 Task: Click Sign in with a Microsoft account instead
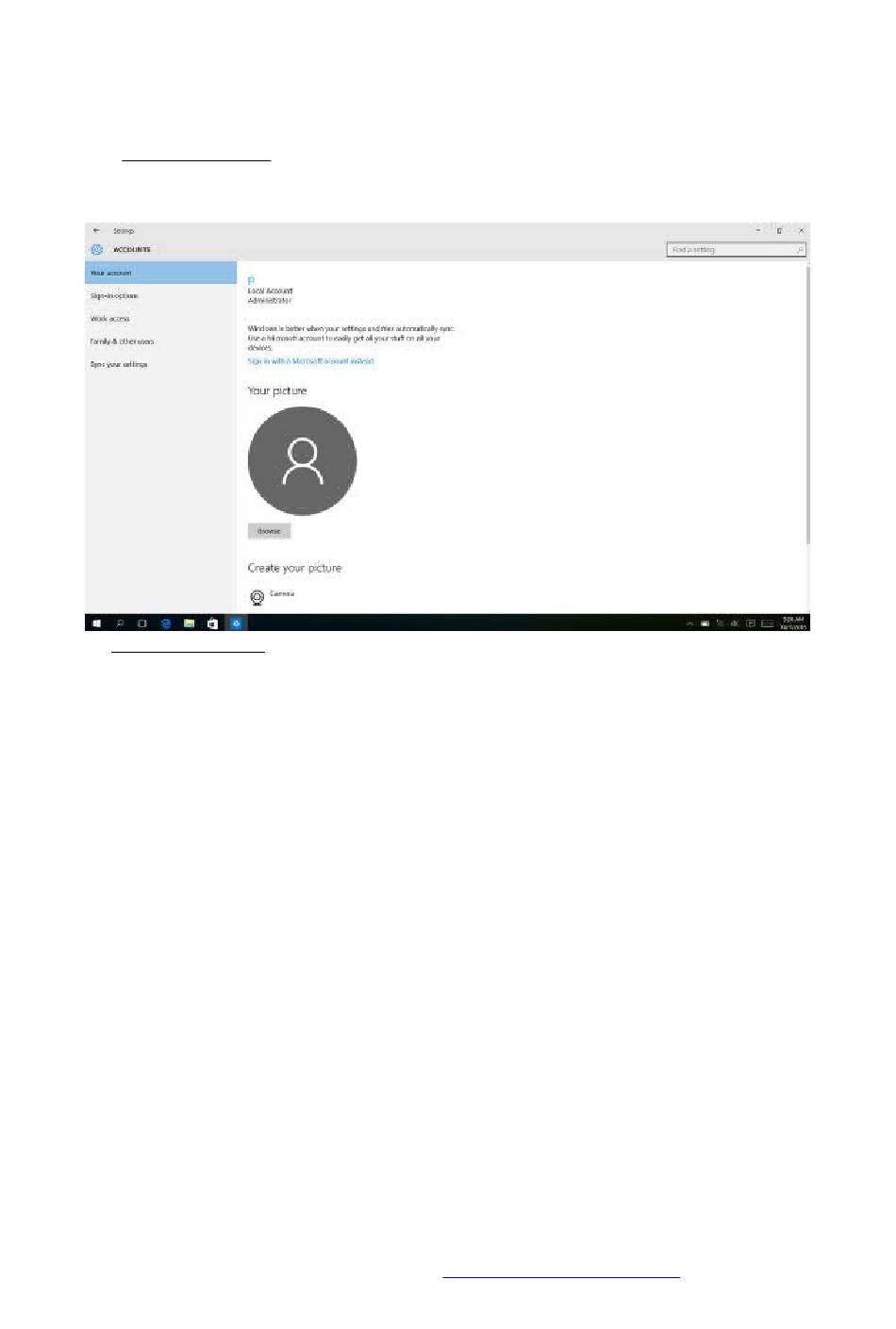tap(310, 361)
